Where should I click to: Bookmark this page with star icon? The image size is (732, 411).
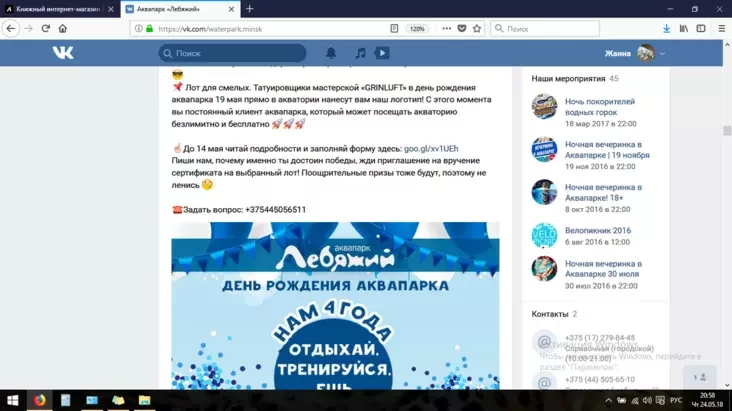click(x=475, y=28)
